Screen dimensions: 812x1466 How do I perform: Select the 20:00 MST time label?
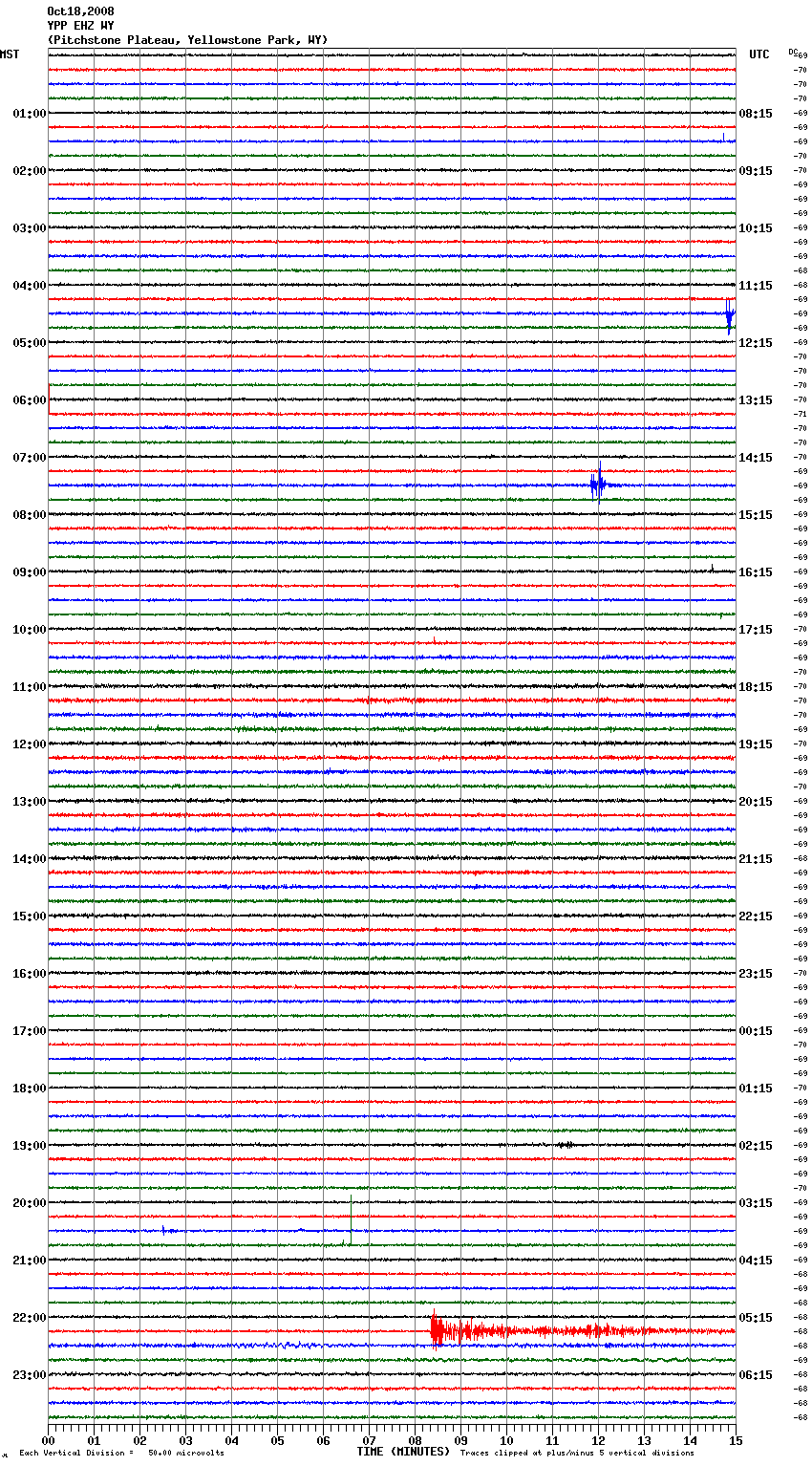point(30,1203)
